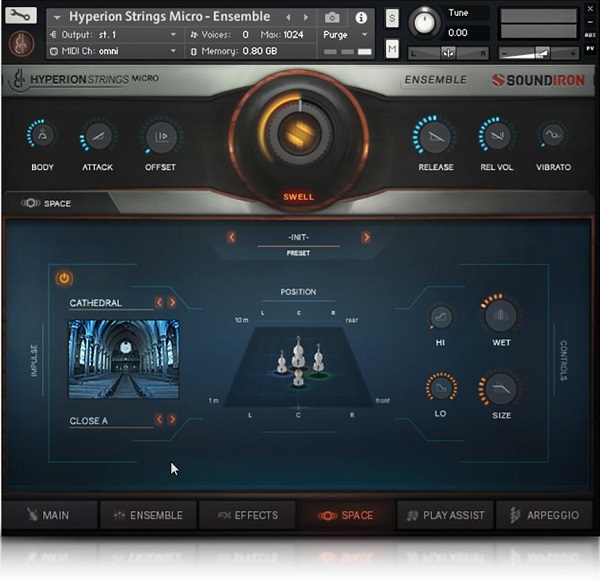Expand the instrument name dropdown triangle
This screenshot has height=581, width=600.
click(x=57, y=18)
